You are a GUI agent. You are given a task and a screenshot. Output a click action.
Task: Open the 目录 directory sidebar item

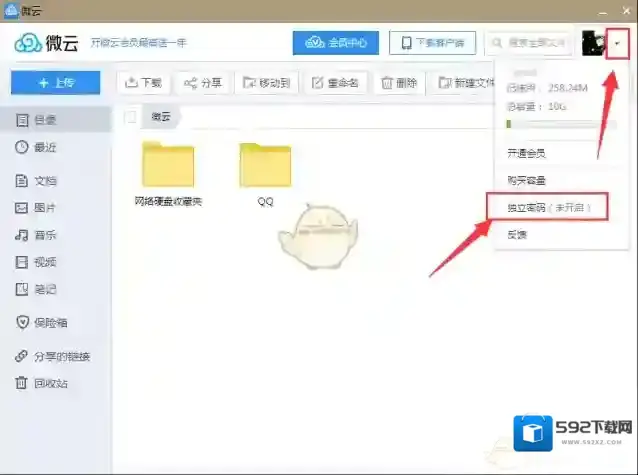tap(56, 120)
